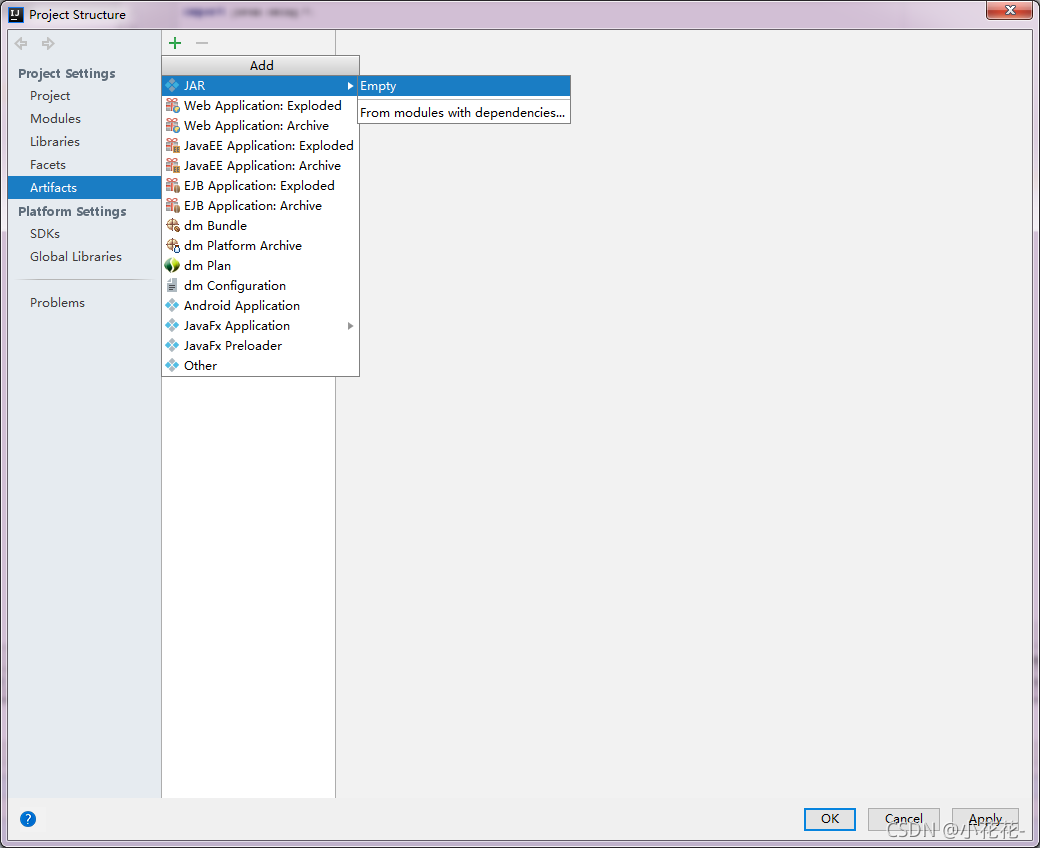Click the JavaFx Preloader diamond icon
The height and width of the screenshot is (848, 1040).
click(x=172, y=345)
